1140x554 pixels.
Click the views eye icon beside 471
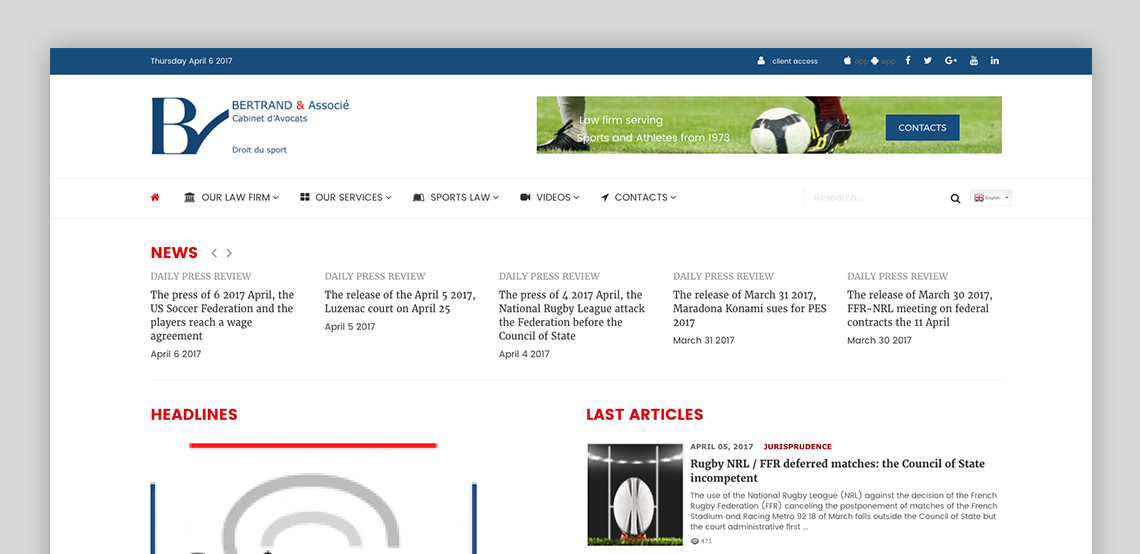tap(694, 541)
